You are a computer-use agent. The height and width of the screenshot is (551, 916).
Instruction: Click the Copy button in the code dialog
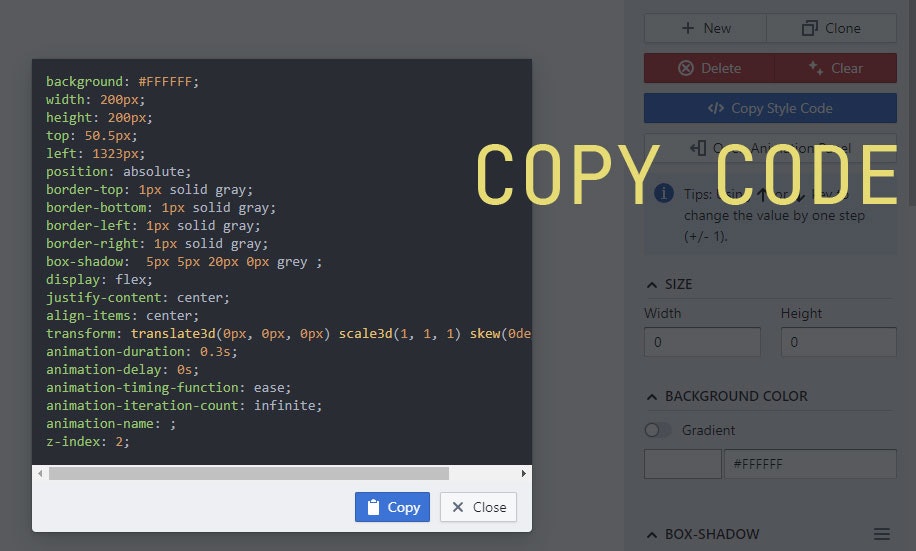coord(392,507)
